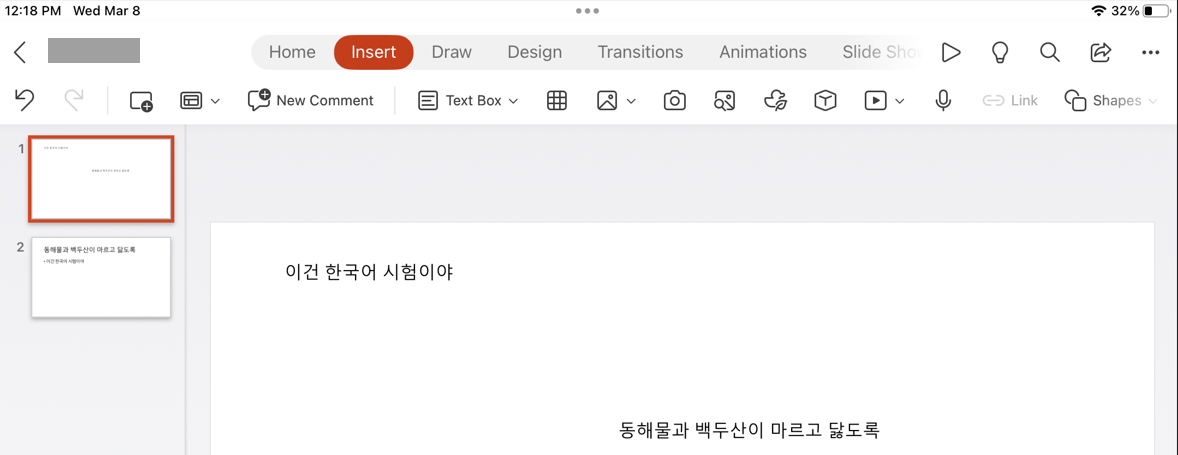Open the Design tab
Image resolution: width=1178 pixels, height=455 pixels.
pyautogui.click(x=534, y=52)
